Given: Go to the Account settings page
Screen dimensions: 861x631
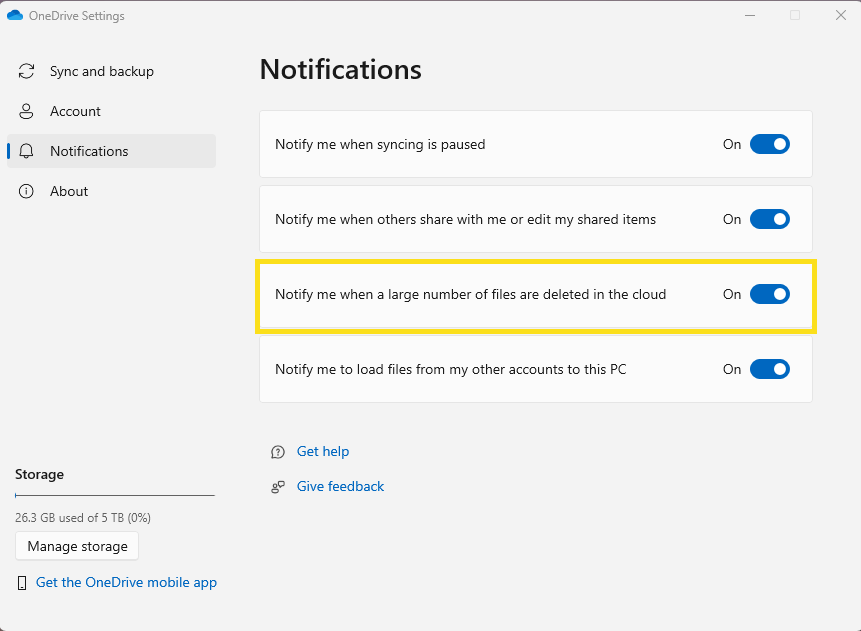Looking at the screenshot, I should coord(111,111).
